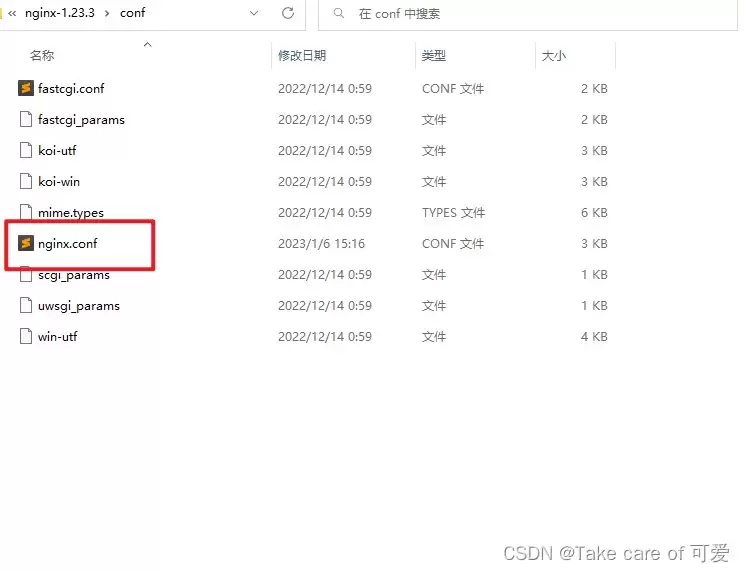Select the nginx.conf file name
Viewport: 744px width, 572px height.
click(x=67, y=244)
